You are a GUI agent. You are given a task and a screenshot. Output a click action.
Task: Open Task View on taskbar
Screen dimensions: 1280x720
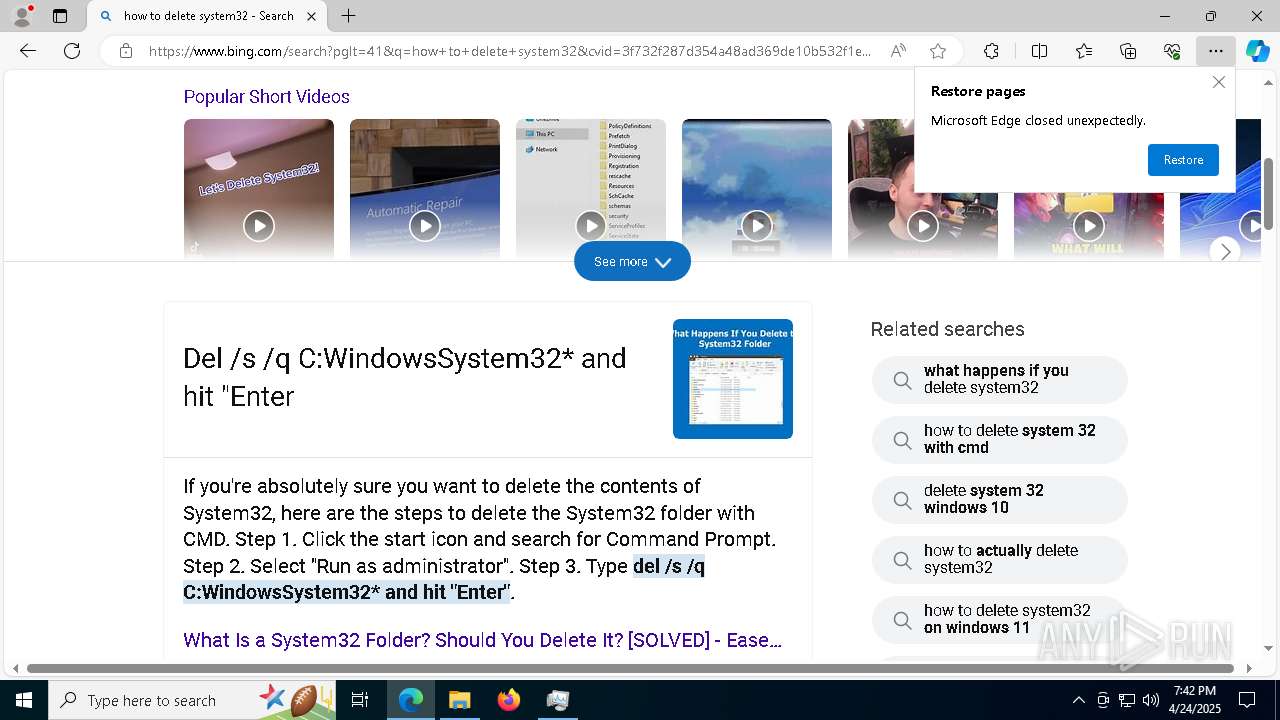coord(360,700)
